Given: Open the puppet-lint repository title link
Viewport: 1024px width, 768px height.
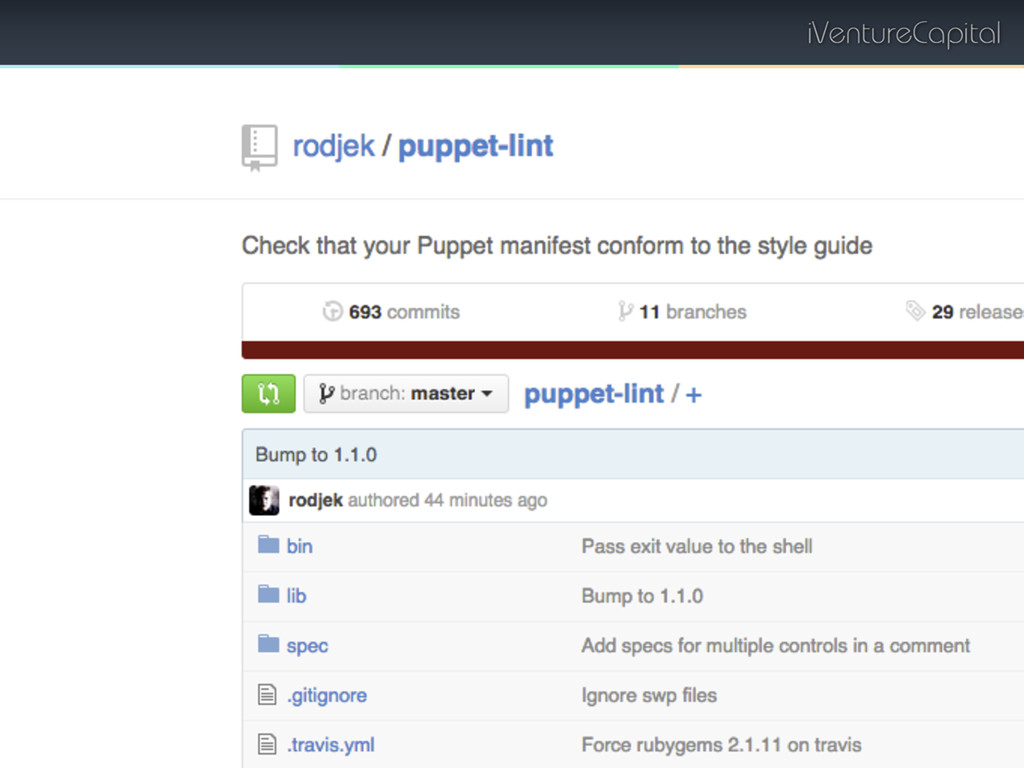Looking at the screenshot, I should 475,146.
